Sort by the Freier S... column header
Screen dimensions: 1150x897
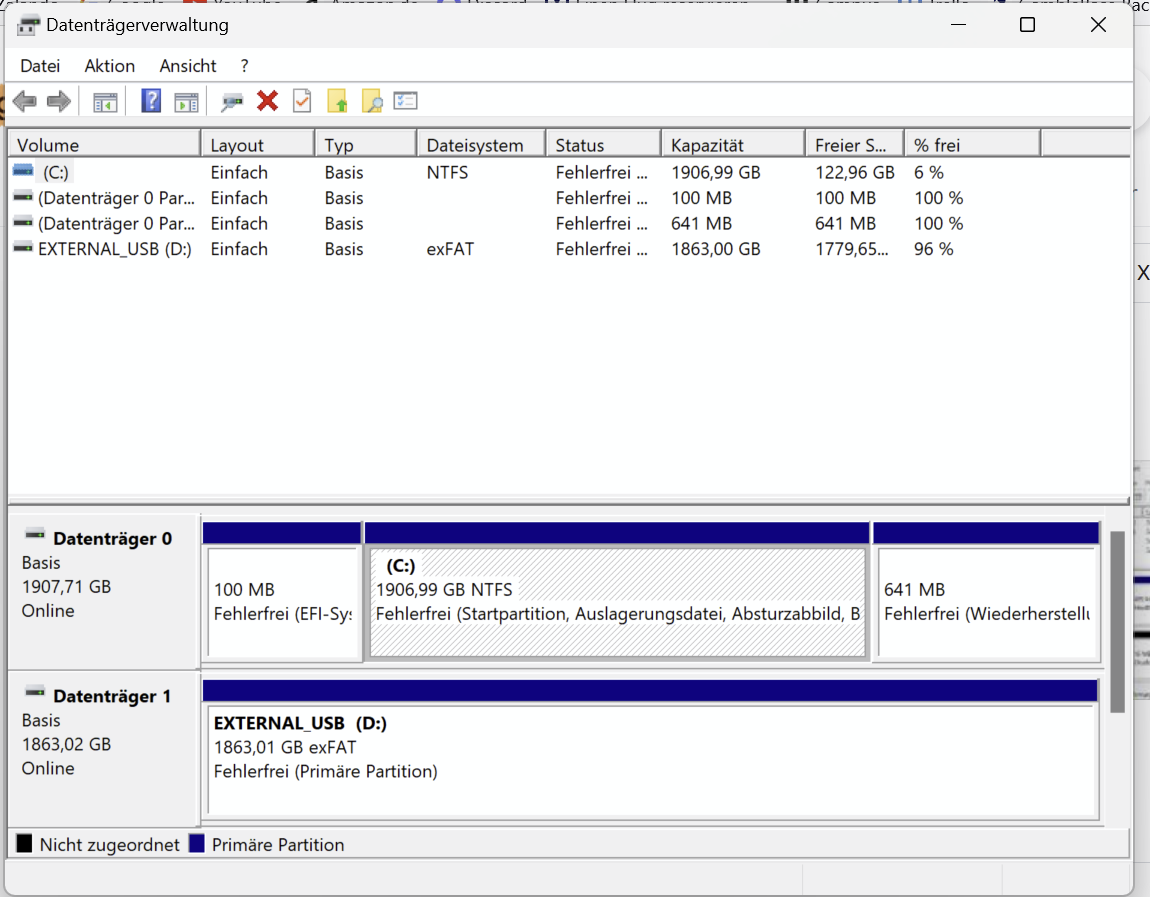click(854, 144)
